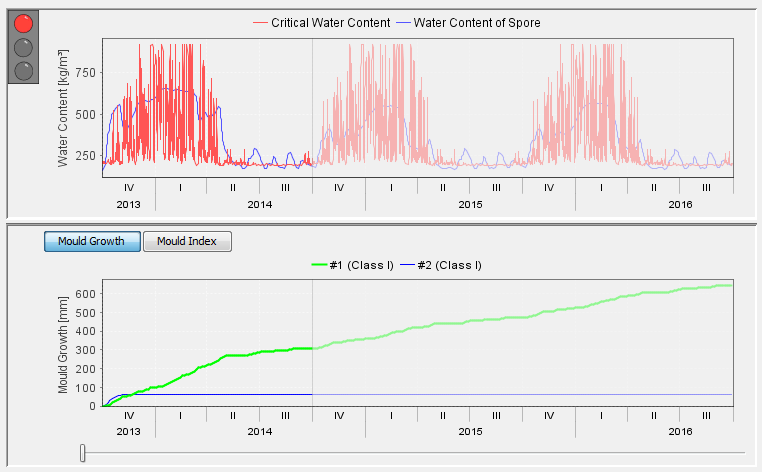The width and height of the screenshot is (762, 472).
Task: Click the 600 tick on the mould growth axis
Action: pos(83,294)
